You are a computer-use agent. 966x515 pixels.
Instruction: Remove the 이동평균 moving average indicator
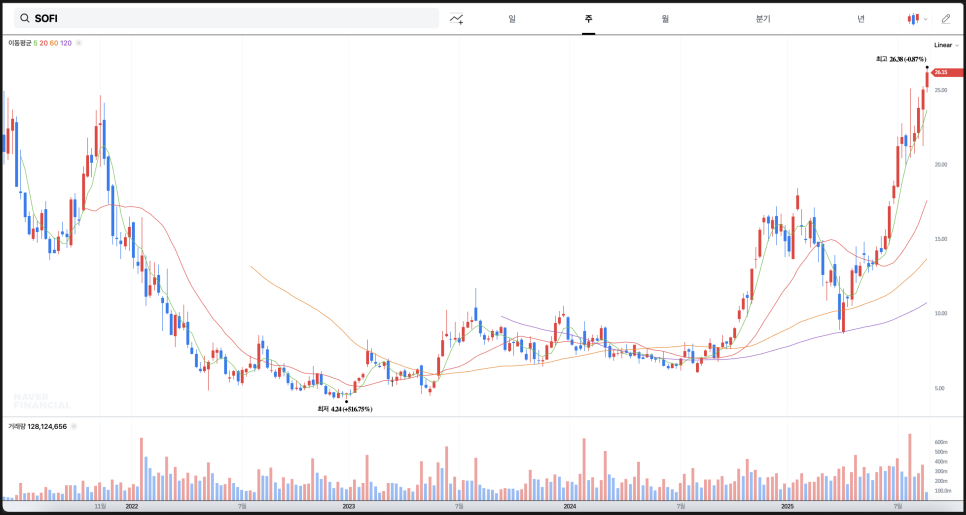tap(79, 43)
